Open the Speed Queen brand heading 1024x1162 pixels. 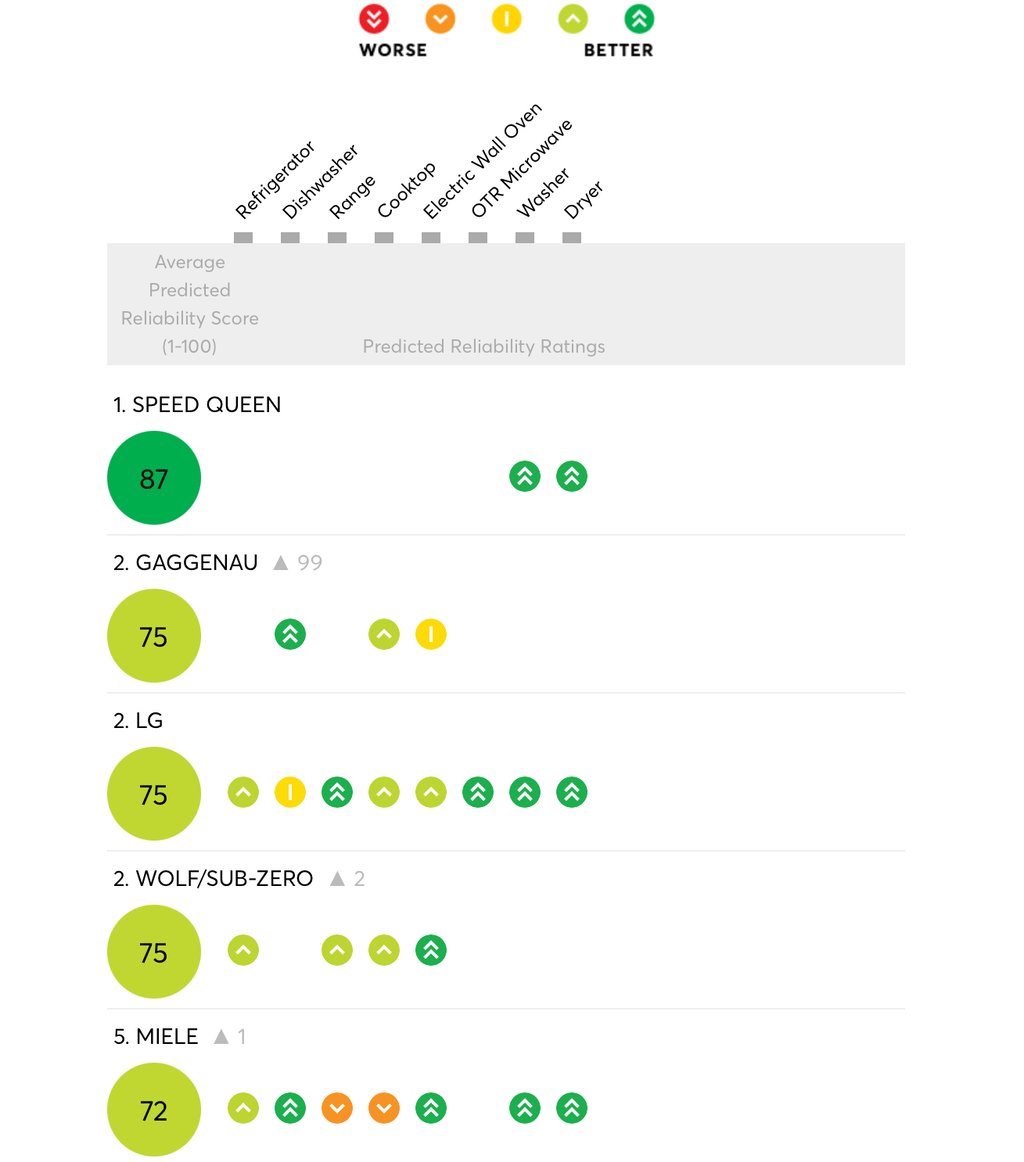pos(196,405)
